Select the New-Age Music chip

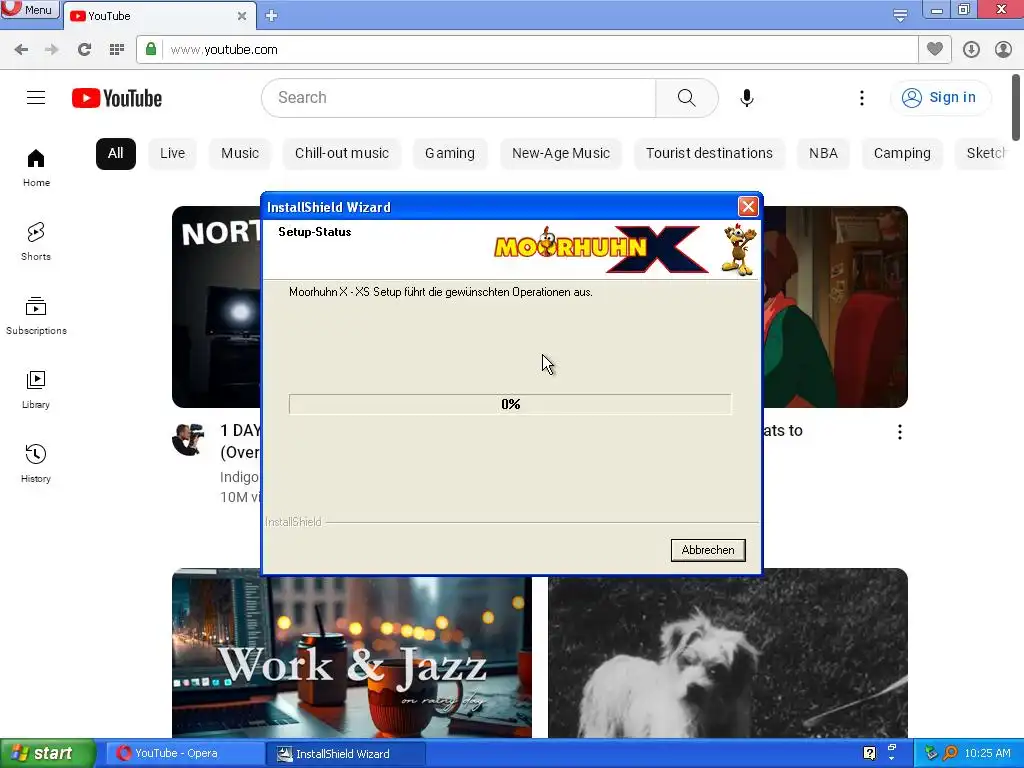(x=561, y=153)
